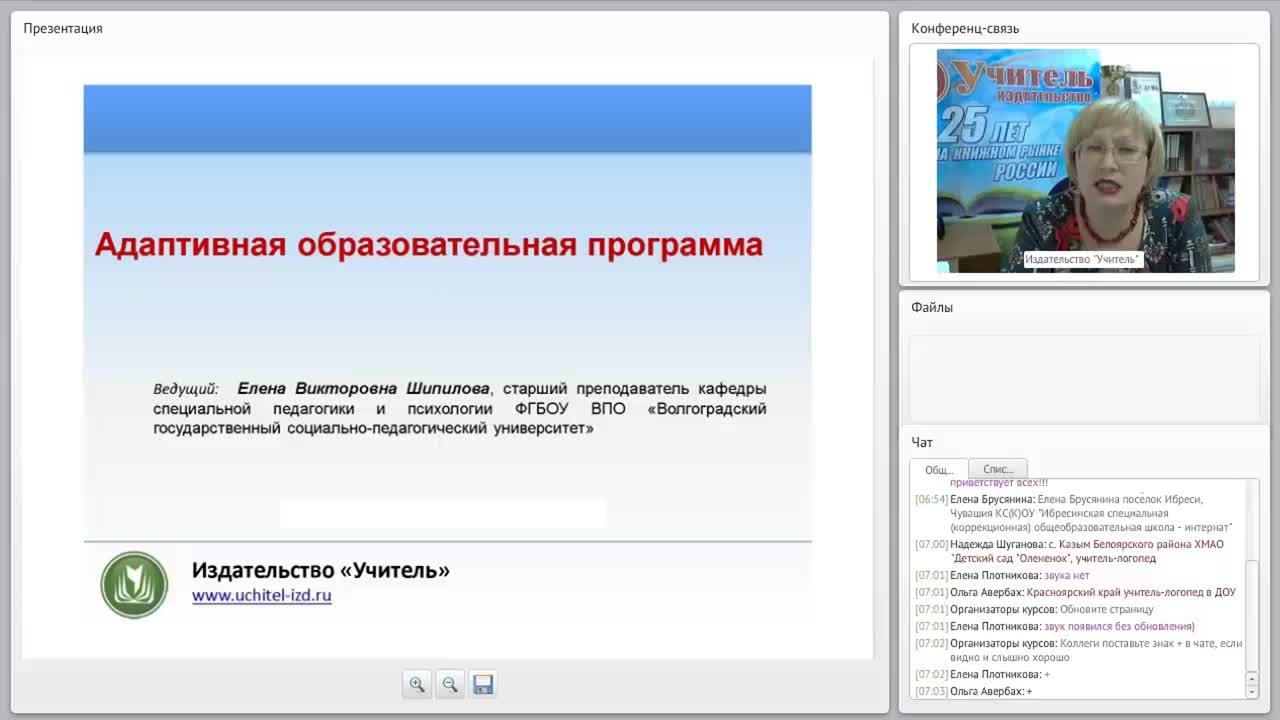Select the Чат panel title

click(922, 442)
